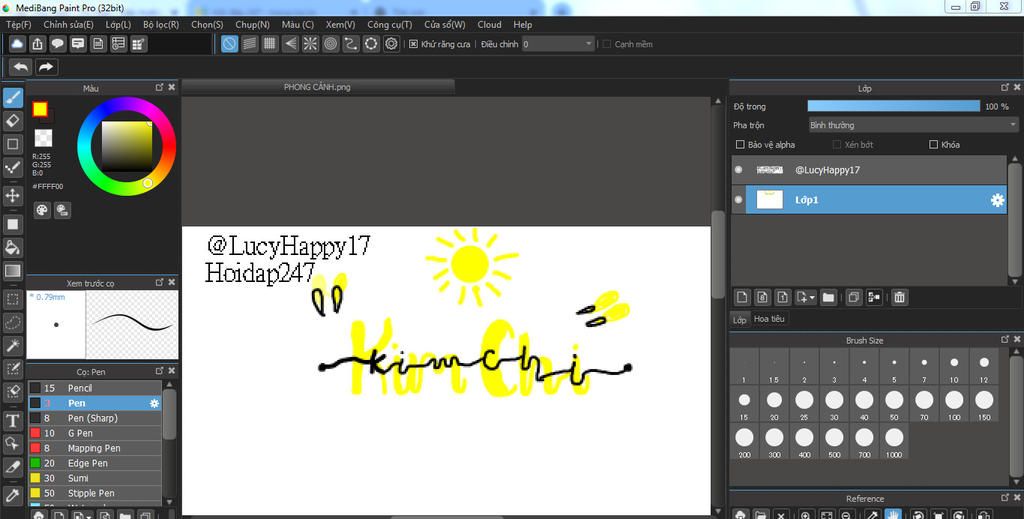Click the radial snap guide icon
1024x519 pixels.
pos(310,44)
